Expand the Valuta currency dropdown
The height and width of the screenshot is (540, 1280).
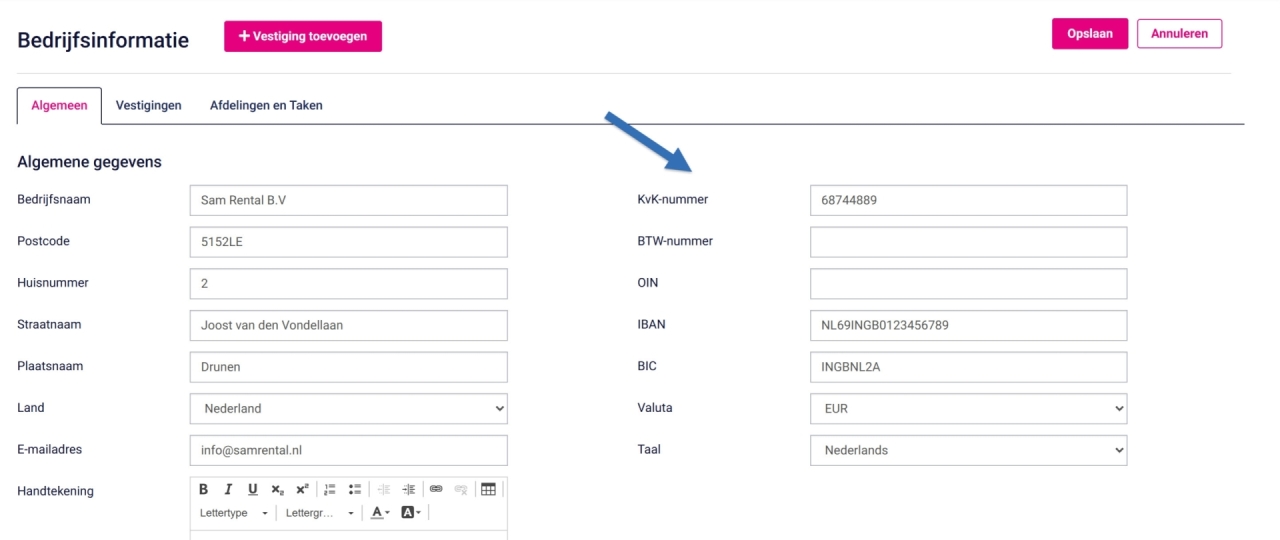pos(968,408)
